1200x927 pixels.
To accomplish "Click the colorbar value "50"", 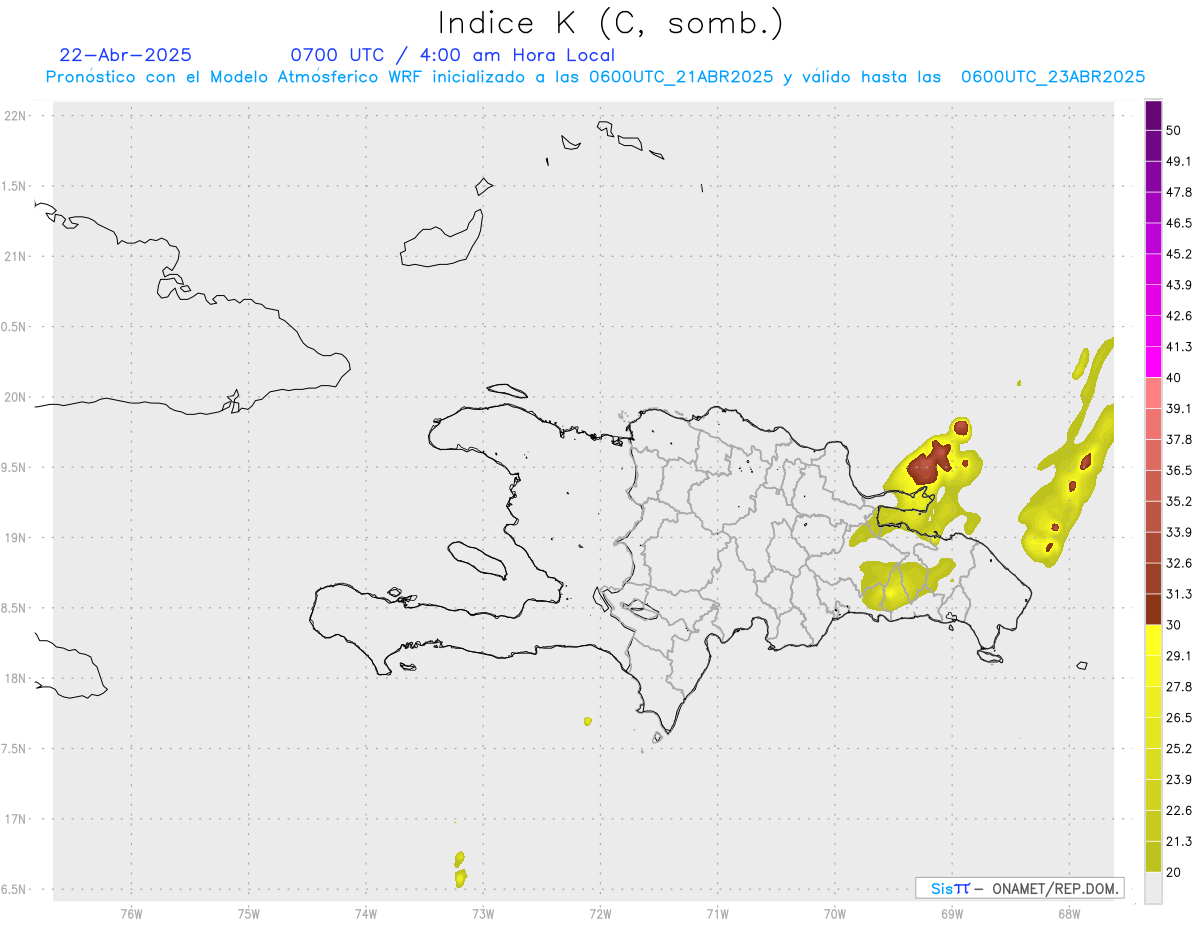I will coord(1174,131).
